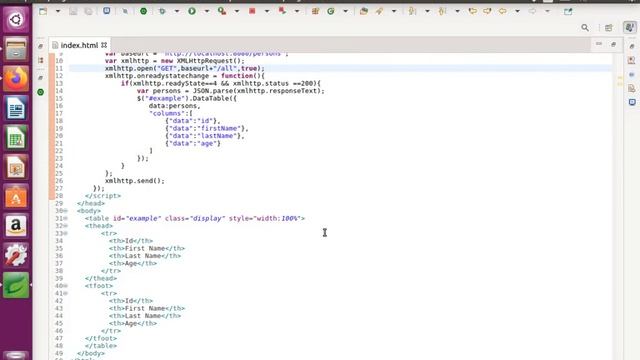Click the "firstName" column data line
Image resolution: width=640 pixels, height=360 pixels.
click(x=207, y=128)
